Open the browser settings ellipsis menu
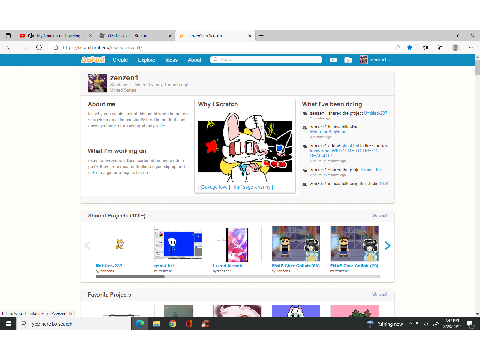 tap(471, 48)
